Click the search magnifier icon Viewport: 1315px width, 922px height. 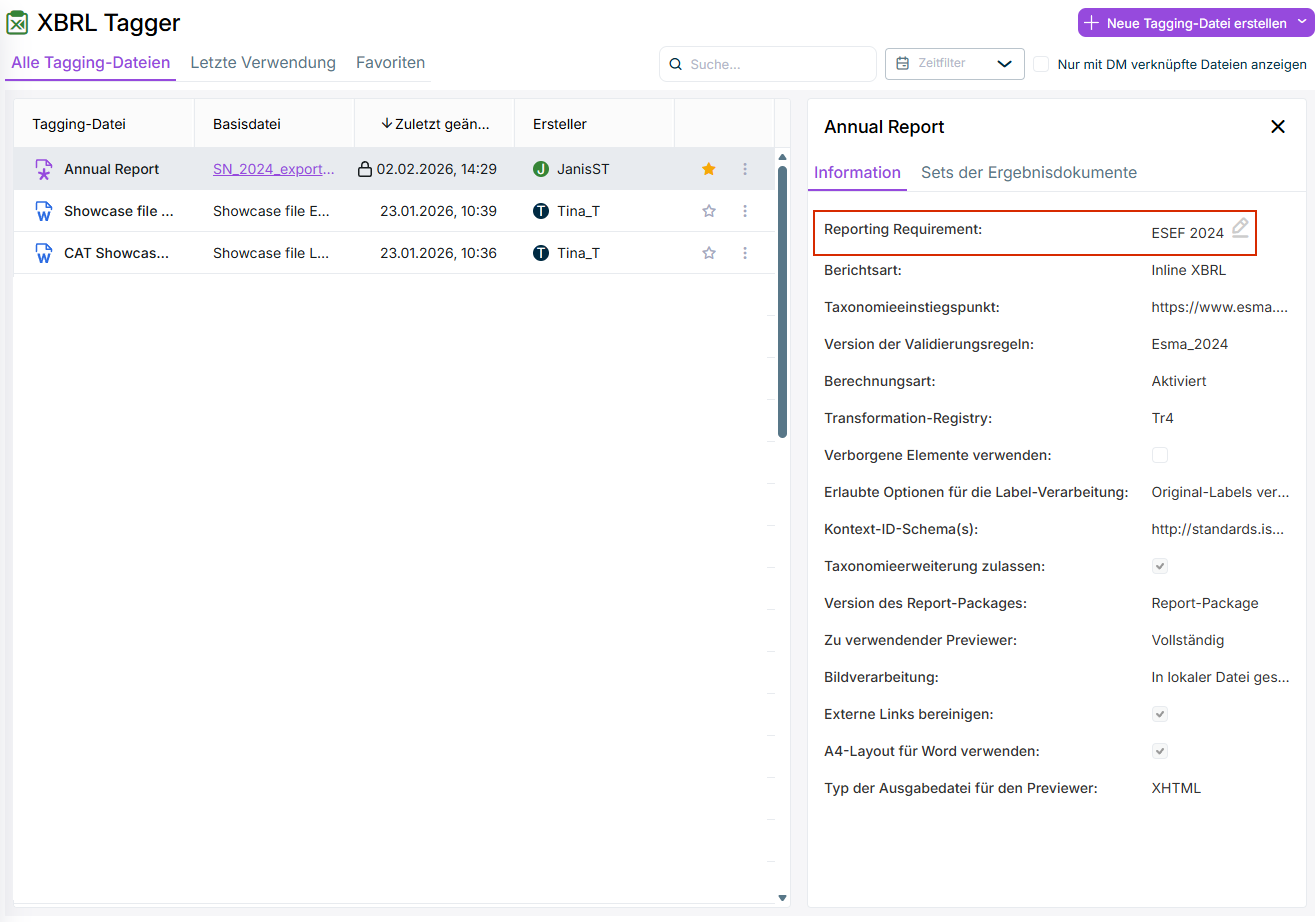(676, 64)
